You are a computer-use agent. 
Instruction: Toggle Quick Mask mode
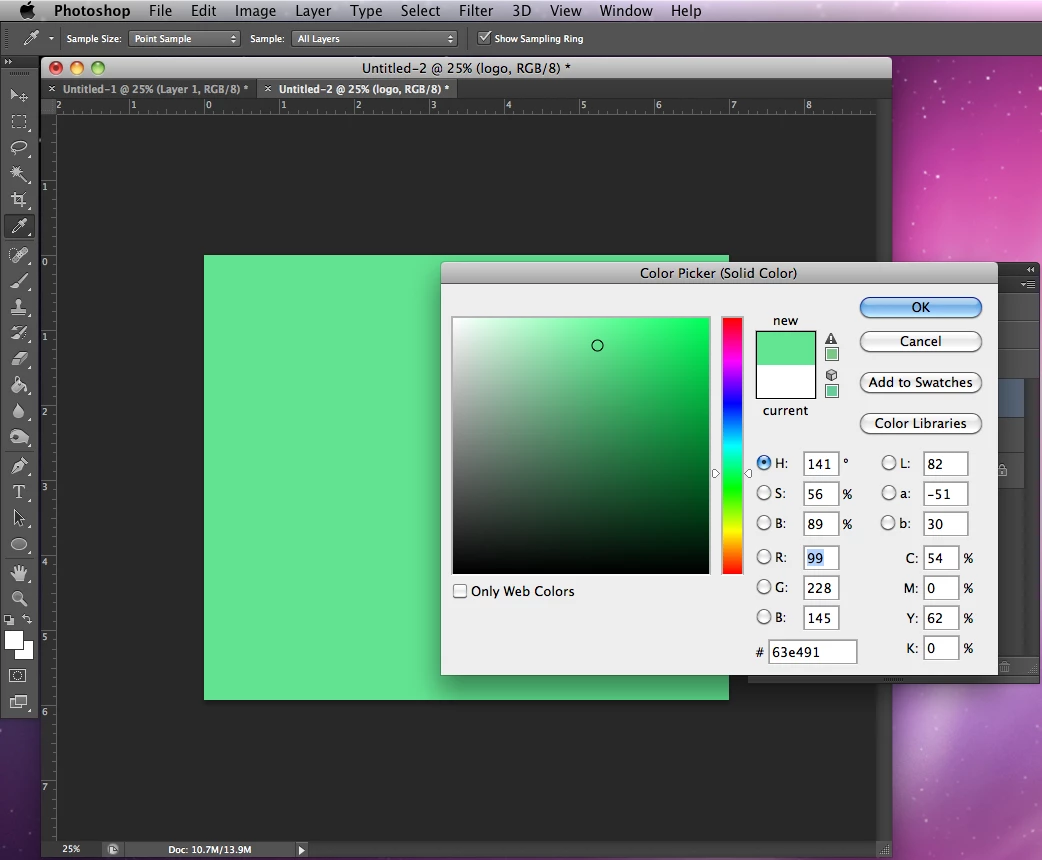19,676
